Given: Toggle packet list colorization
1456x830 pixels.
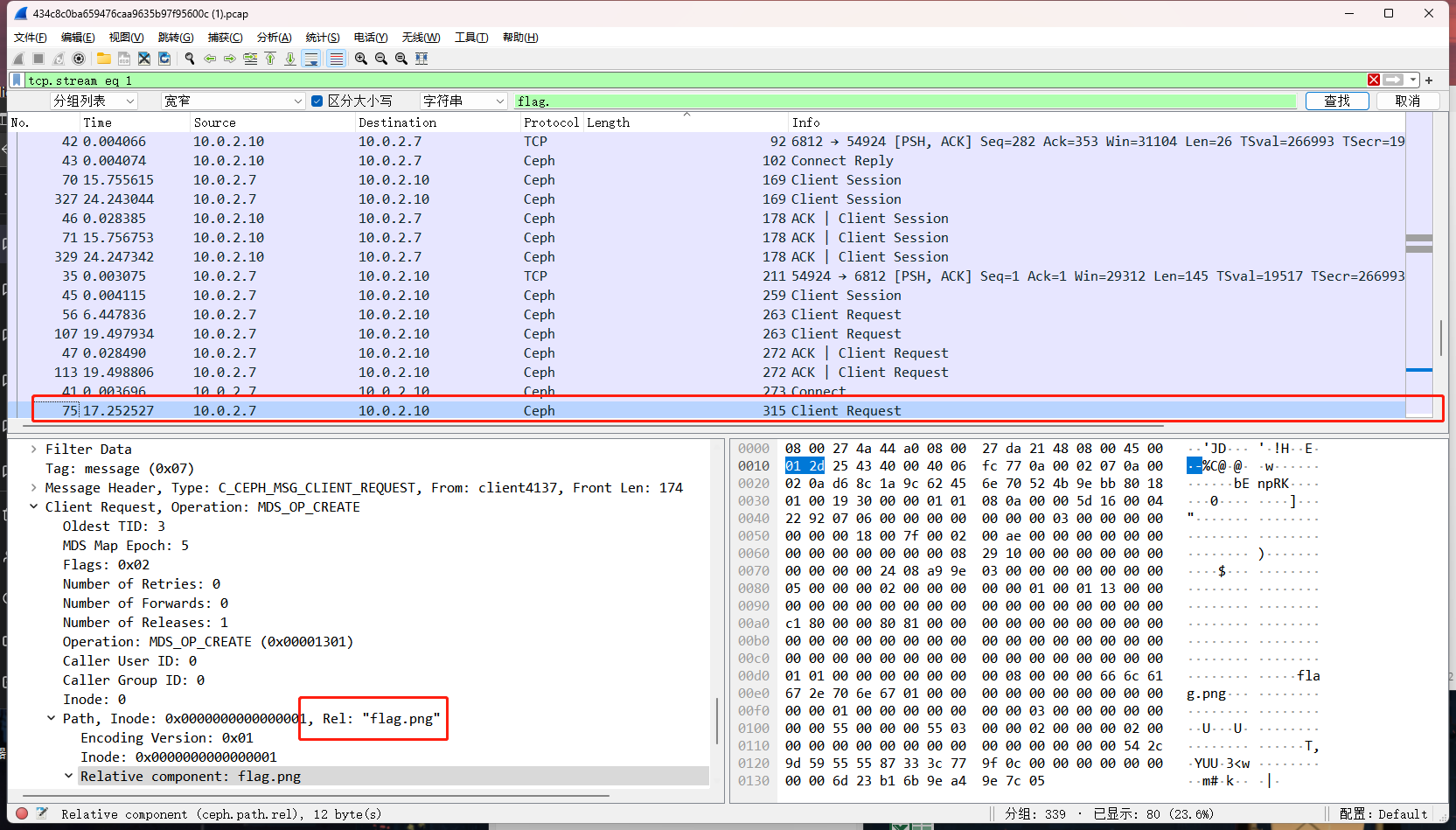Looking at the screenshot, I should pos(336,59).
